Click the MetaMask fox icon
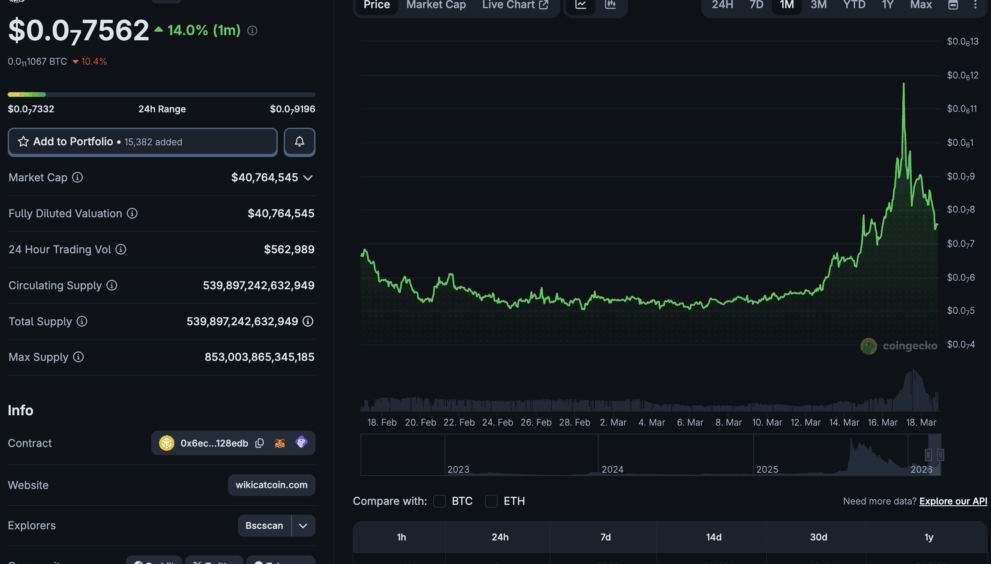The width and height of the screenshot is (991, 564). [x=281, y=443]
